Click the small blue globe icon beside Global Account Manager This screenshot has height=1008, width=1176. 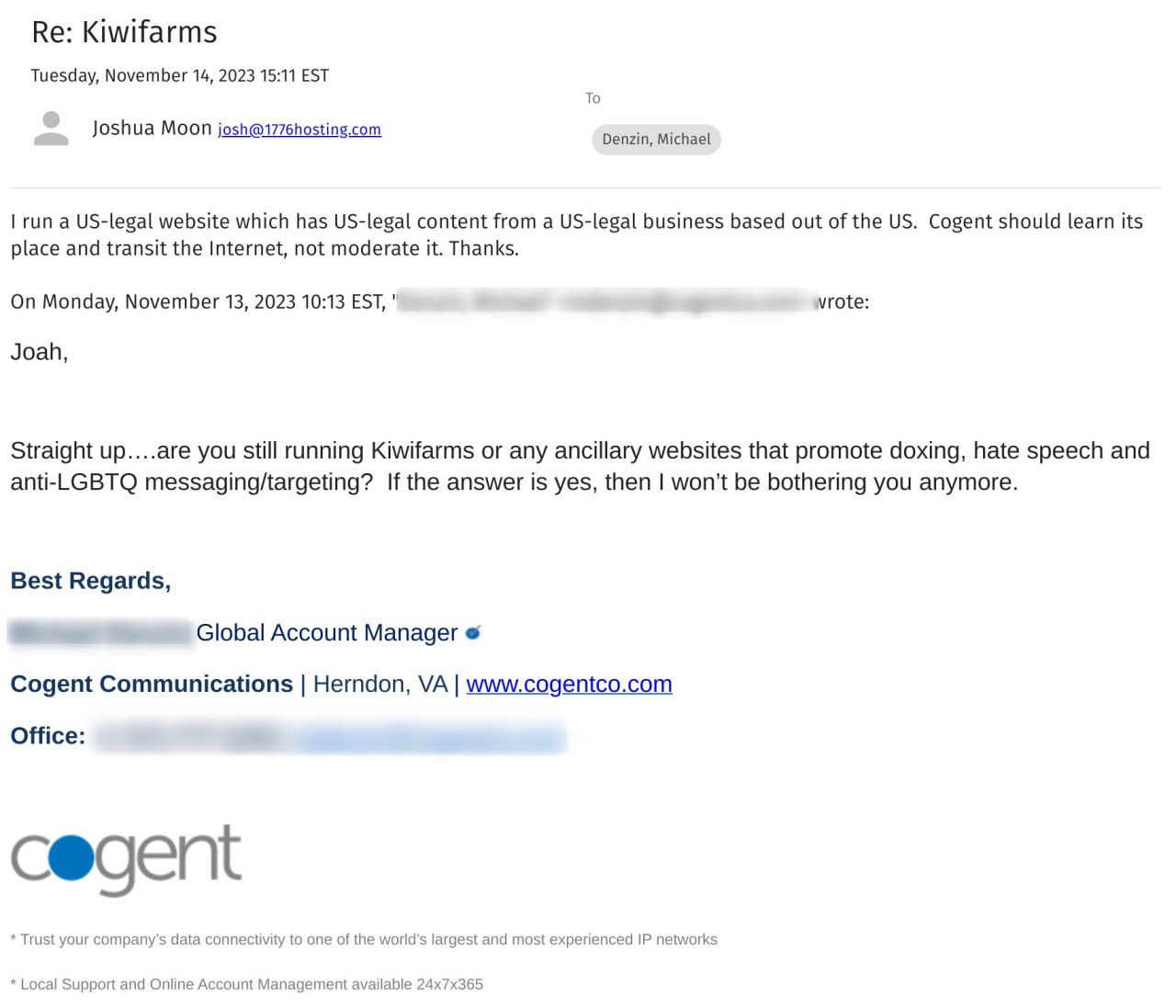473,632
